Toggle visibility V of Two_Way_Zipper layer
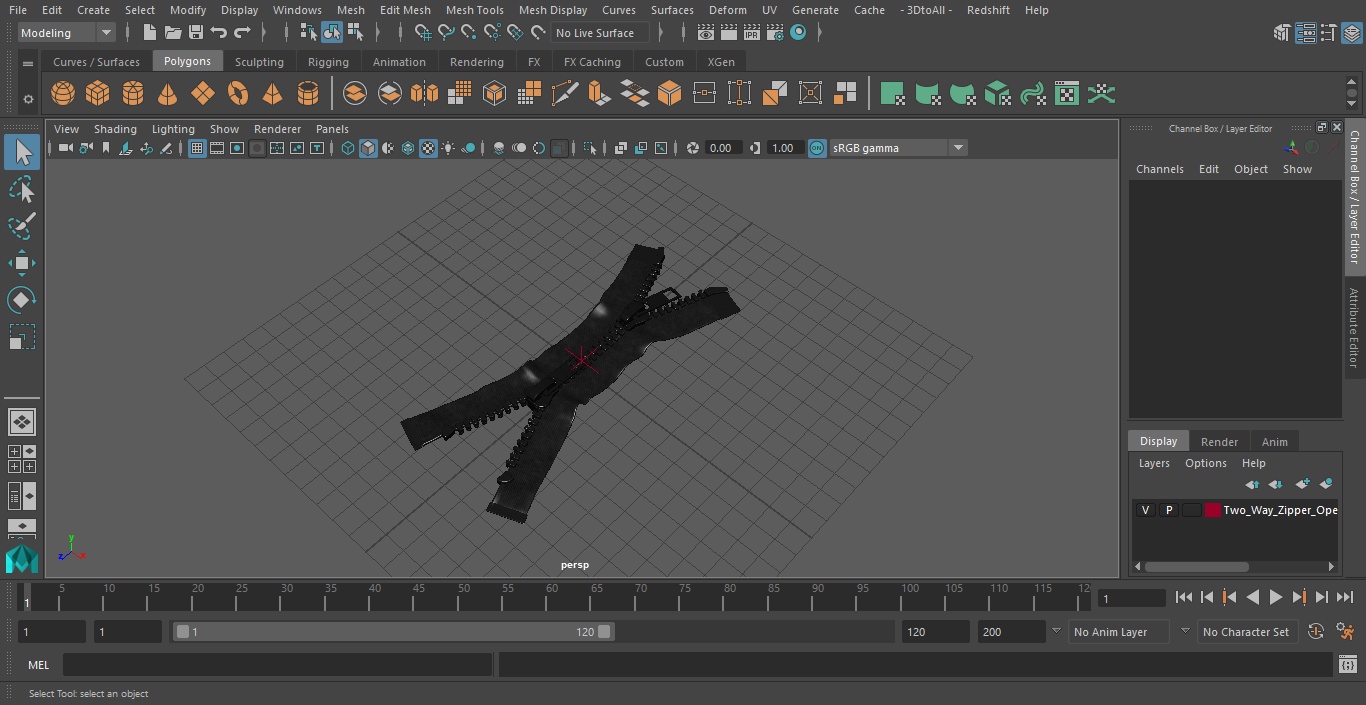The image size is (1366, 705). 1145,510
